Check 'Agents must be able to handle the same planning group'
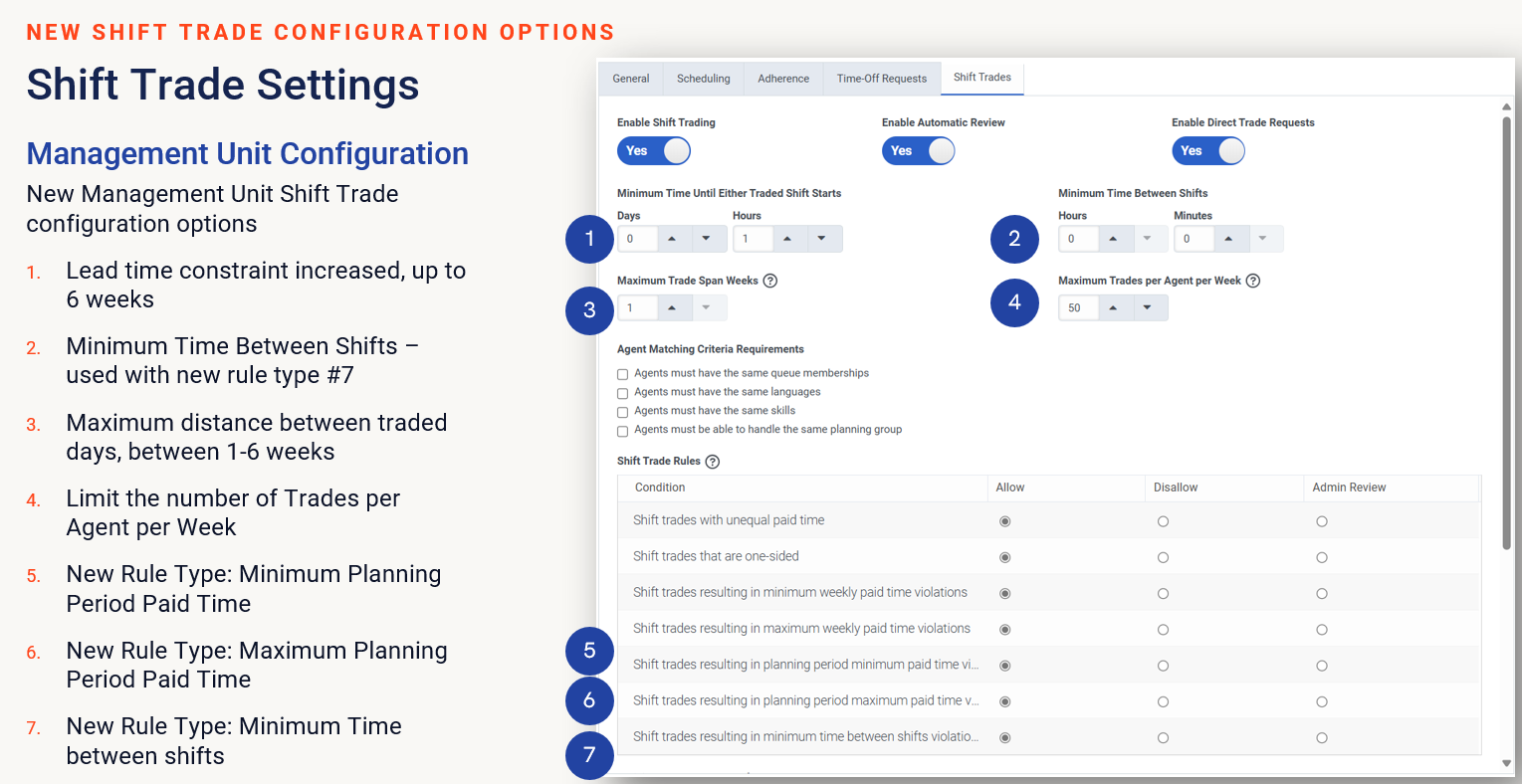Viewport: 1522px width, 784px height. pyautogui.click(x=623, y=431)
